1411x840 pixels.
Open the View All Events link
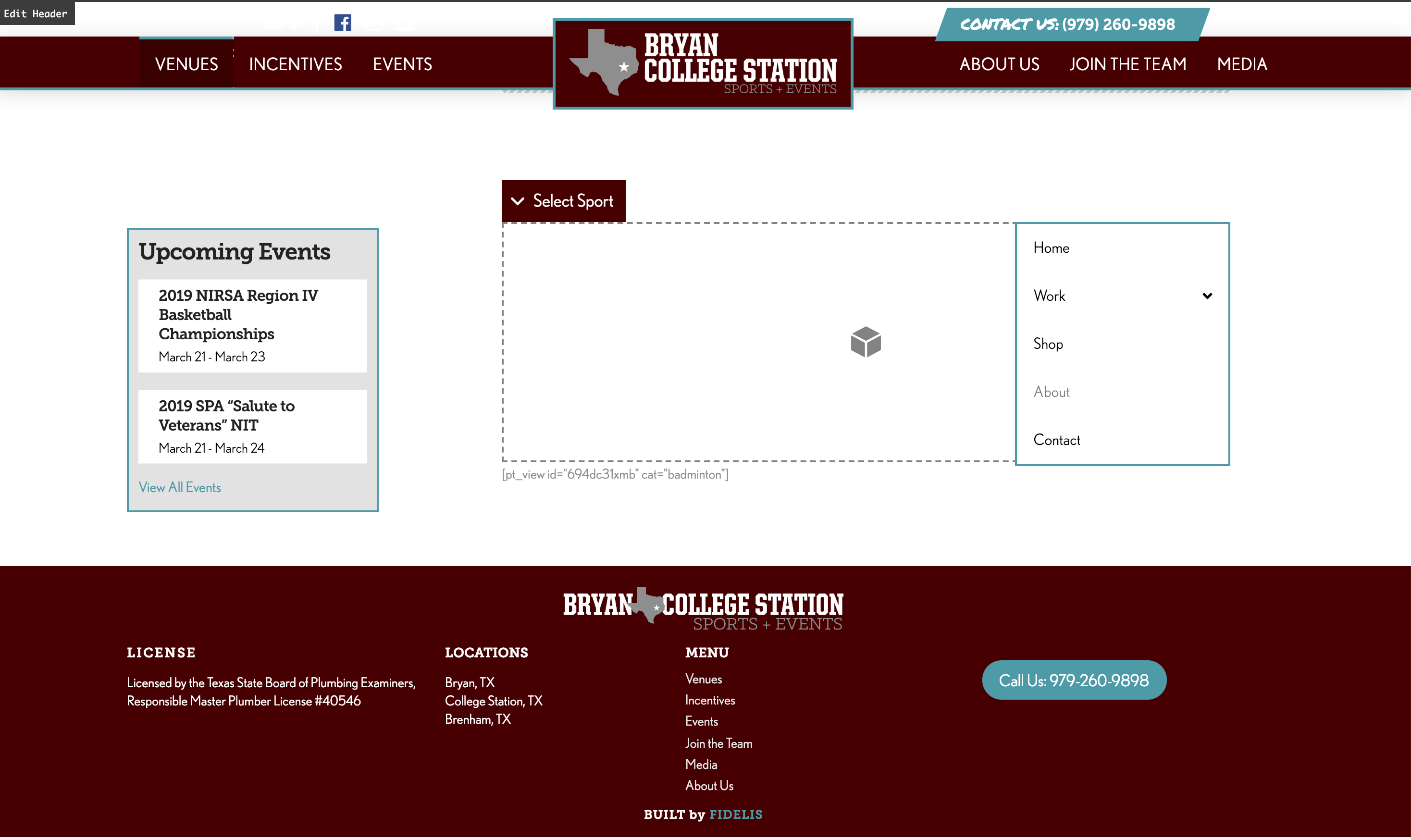point(179,487)
